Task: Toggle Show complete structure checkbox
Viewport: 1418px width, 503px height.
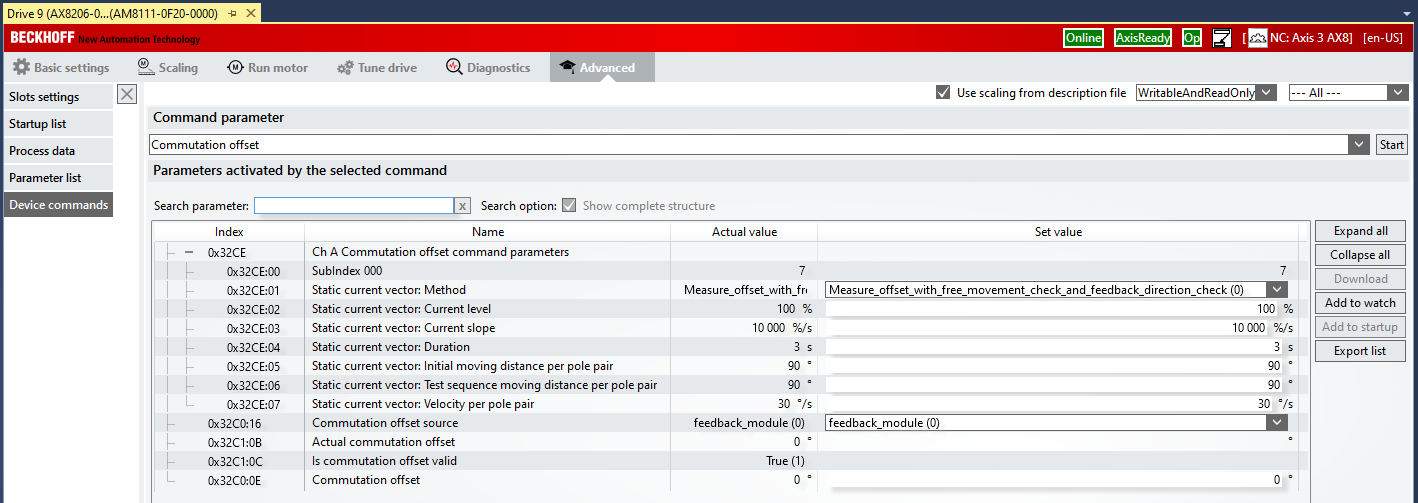Action: coord(569,205)
